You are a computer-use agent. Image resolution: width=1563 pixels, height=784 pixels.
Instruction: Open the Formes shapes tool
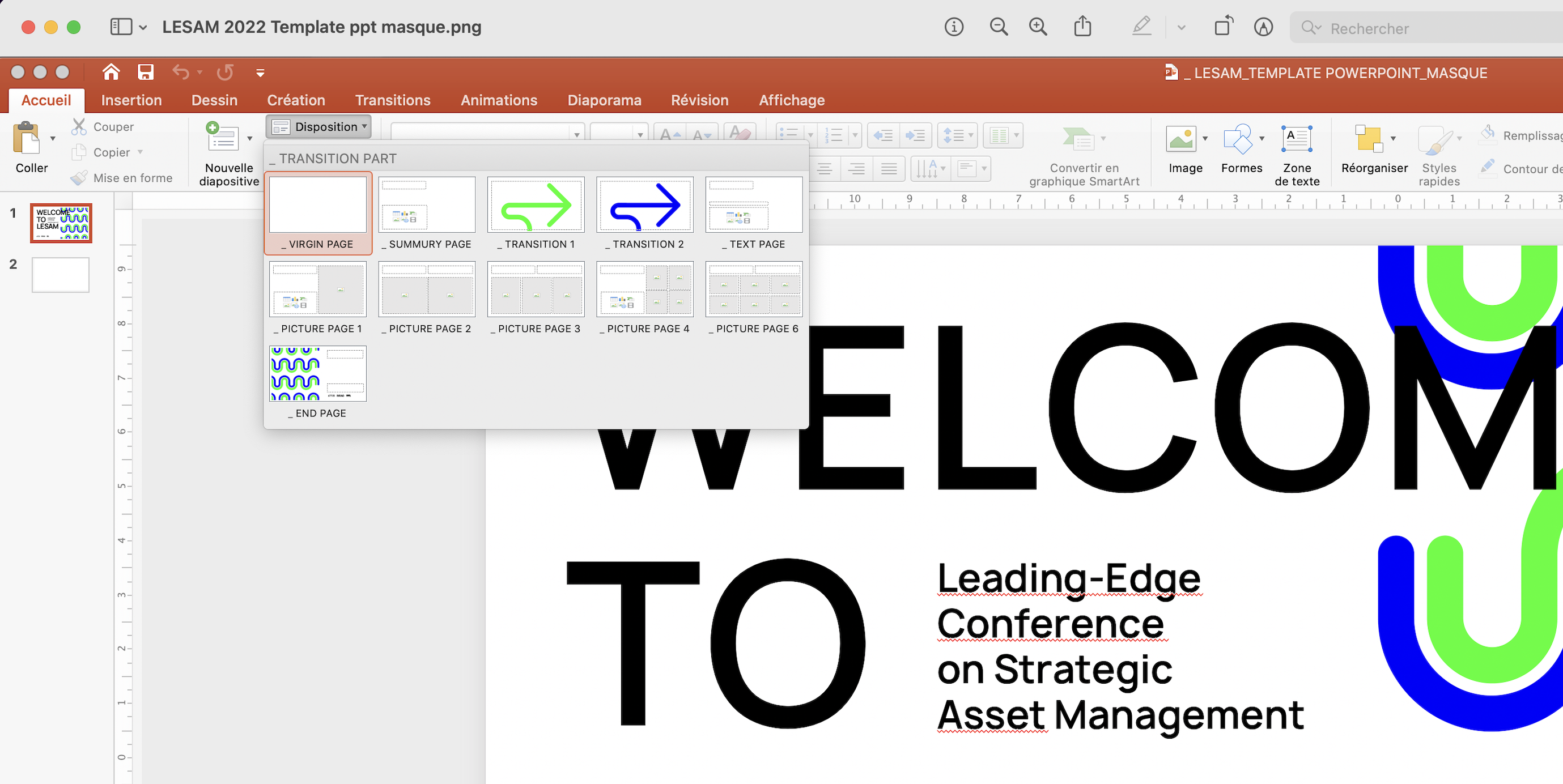pyautogui.click(x=1238, y=138)
